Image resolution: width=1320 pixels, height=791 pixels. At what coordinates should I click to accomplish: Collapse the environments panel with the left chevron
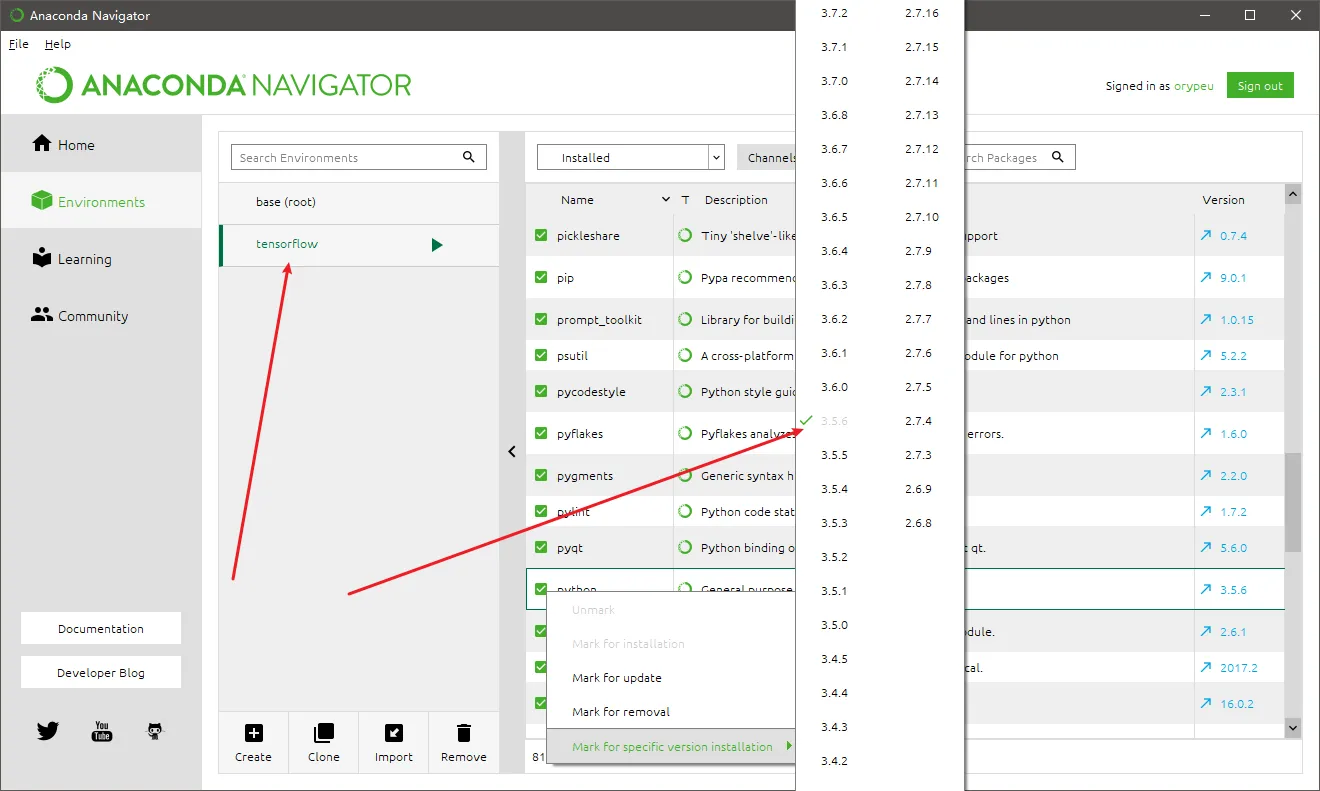512,452
